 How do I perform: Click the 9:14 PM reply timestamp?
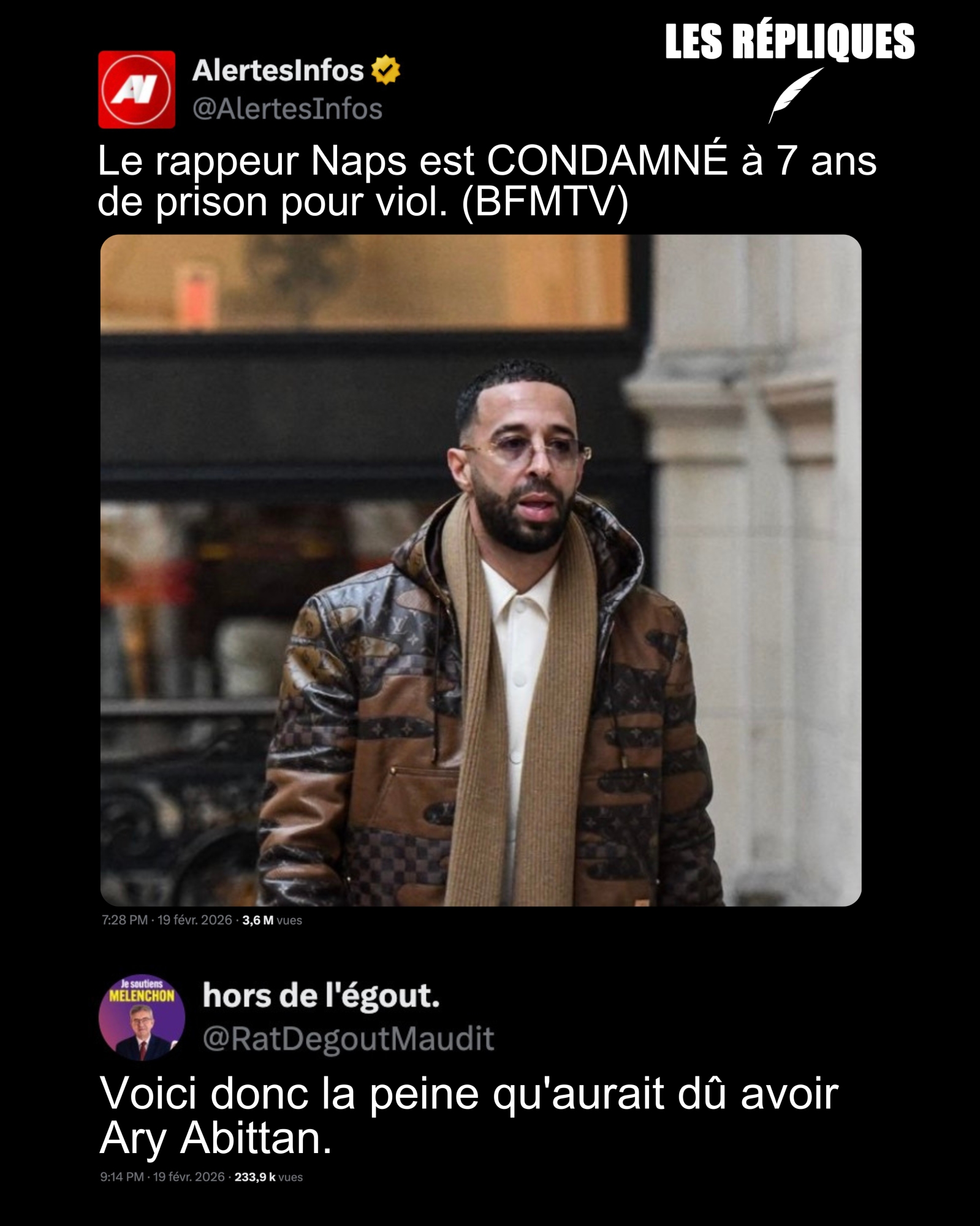point(123,1177)
